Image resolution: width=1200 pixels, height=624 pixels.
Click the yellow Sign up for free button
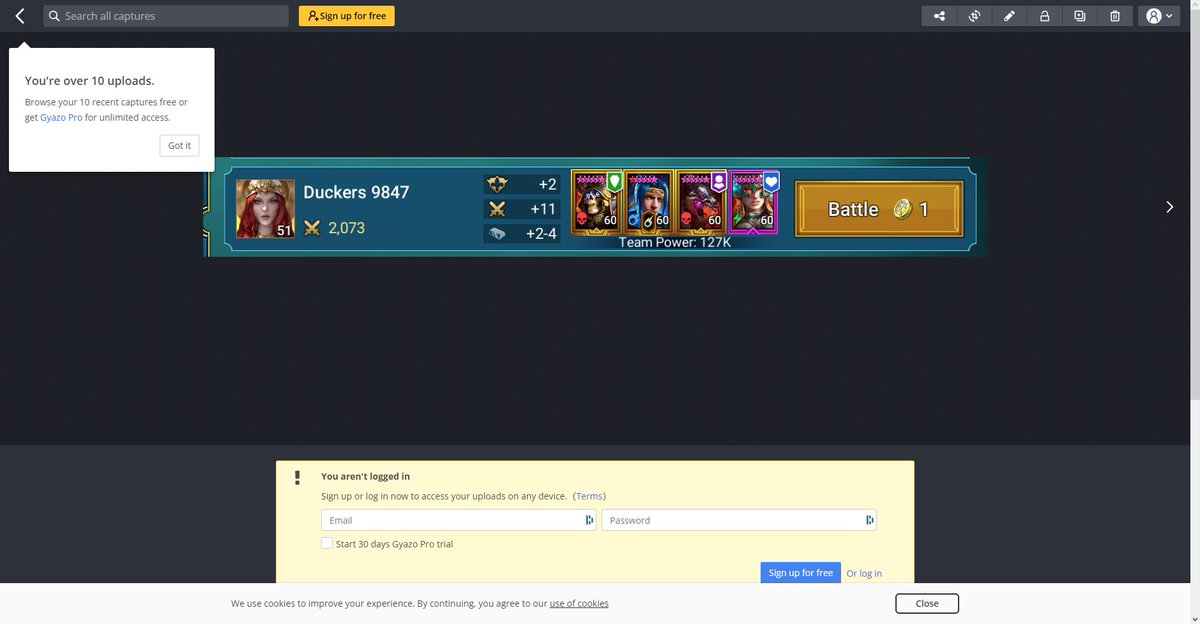click(x=347, y=16)
